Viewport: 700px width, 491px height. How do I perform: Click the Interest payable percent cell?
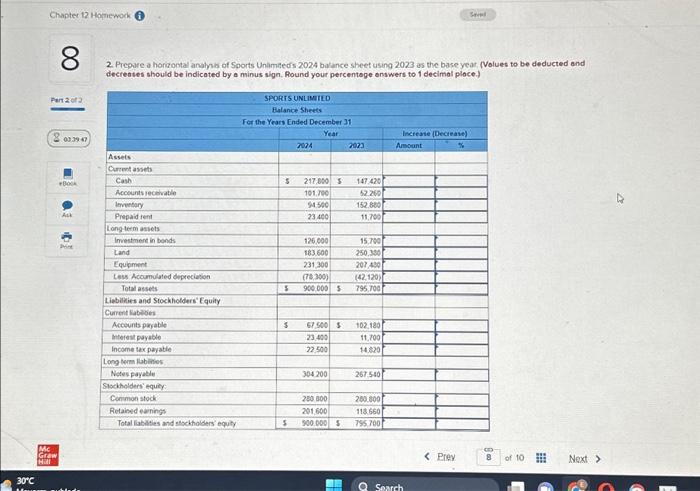[462, 338]
